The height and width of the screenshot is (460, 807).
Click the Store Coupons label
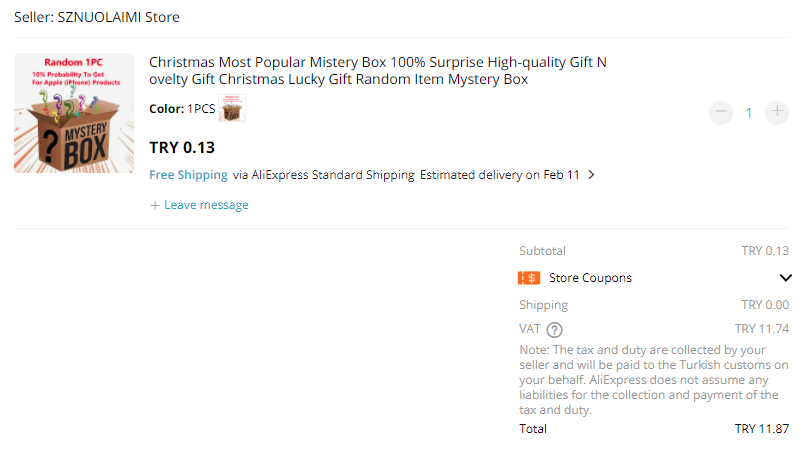[590, 278]
